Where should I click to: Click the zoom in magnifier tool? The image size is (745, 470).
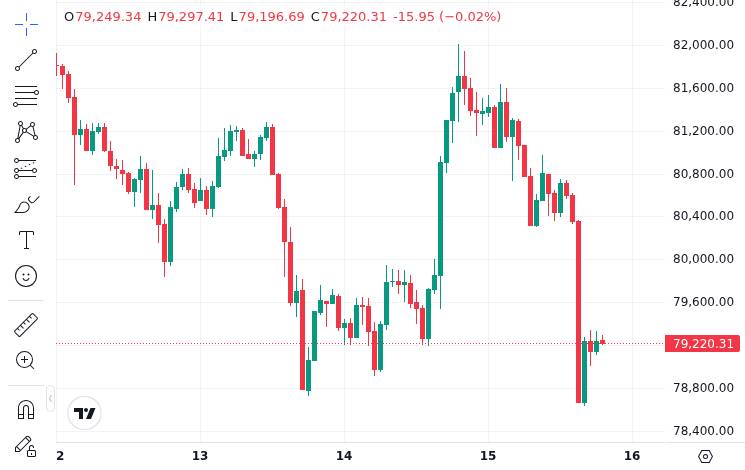click(x=26, y=361)
